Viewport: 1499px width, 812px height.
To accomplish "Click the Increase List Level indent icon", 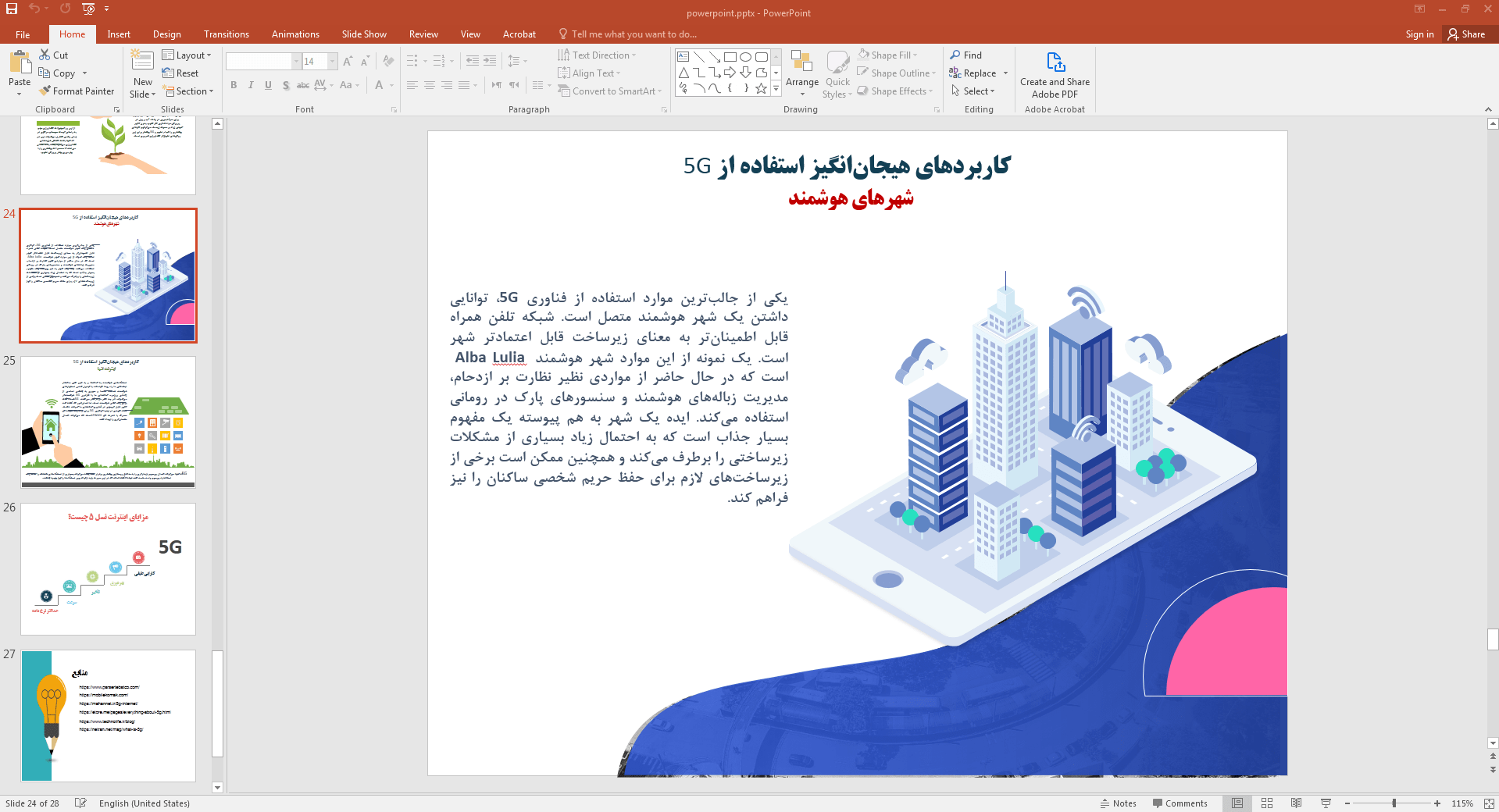I will (x=490, y=61).
